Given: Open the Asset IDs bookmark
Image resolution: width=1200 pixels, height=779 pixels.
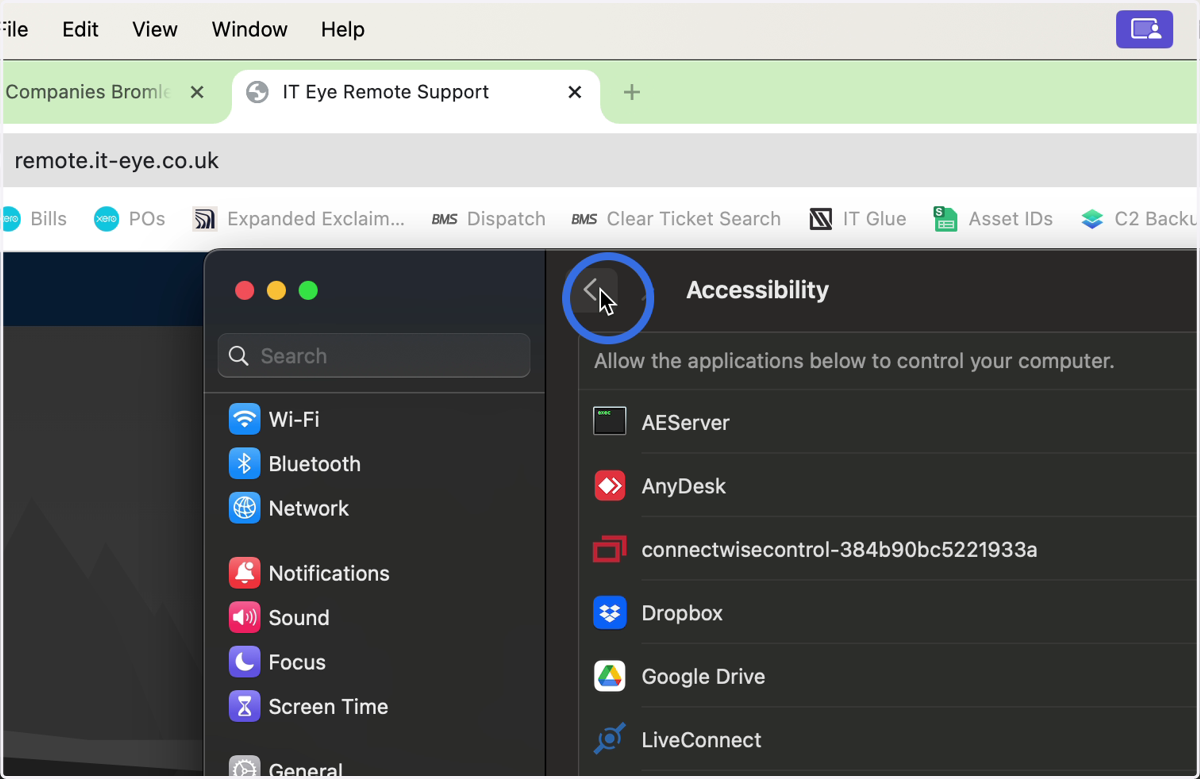Looking at the screenshot, I should [x=993, y=219].
